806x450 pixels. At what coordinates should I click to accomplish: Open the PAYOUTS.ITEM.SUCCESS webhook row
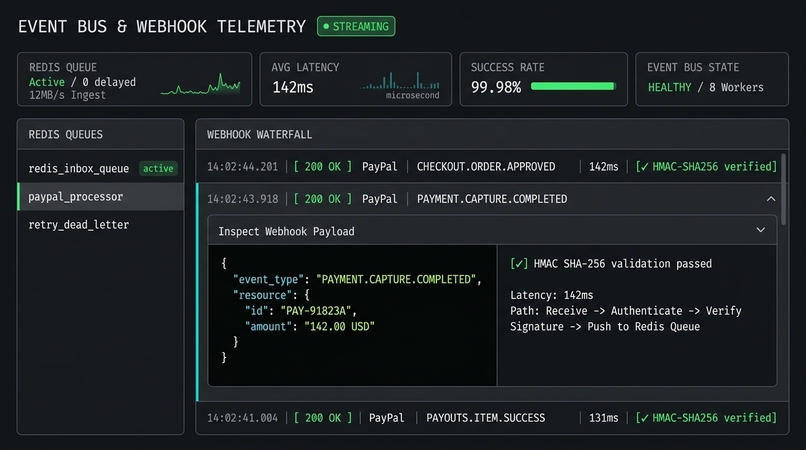pos(492,418)
